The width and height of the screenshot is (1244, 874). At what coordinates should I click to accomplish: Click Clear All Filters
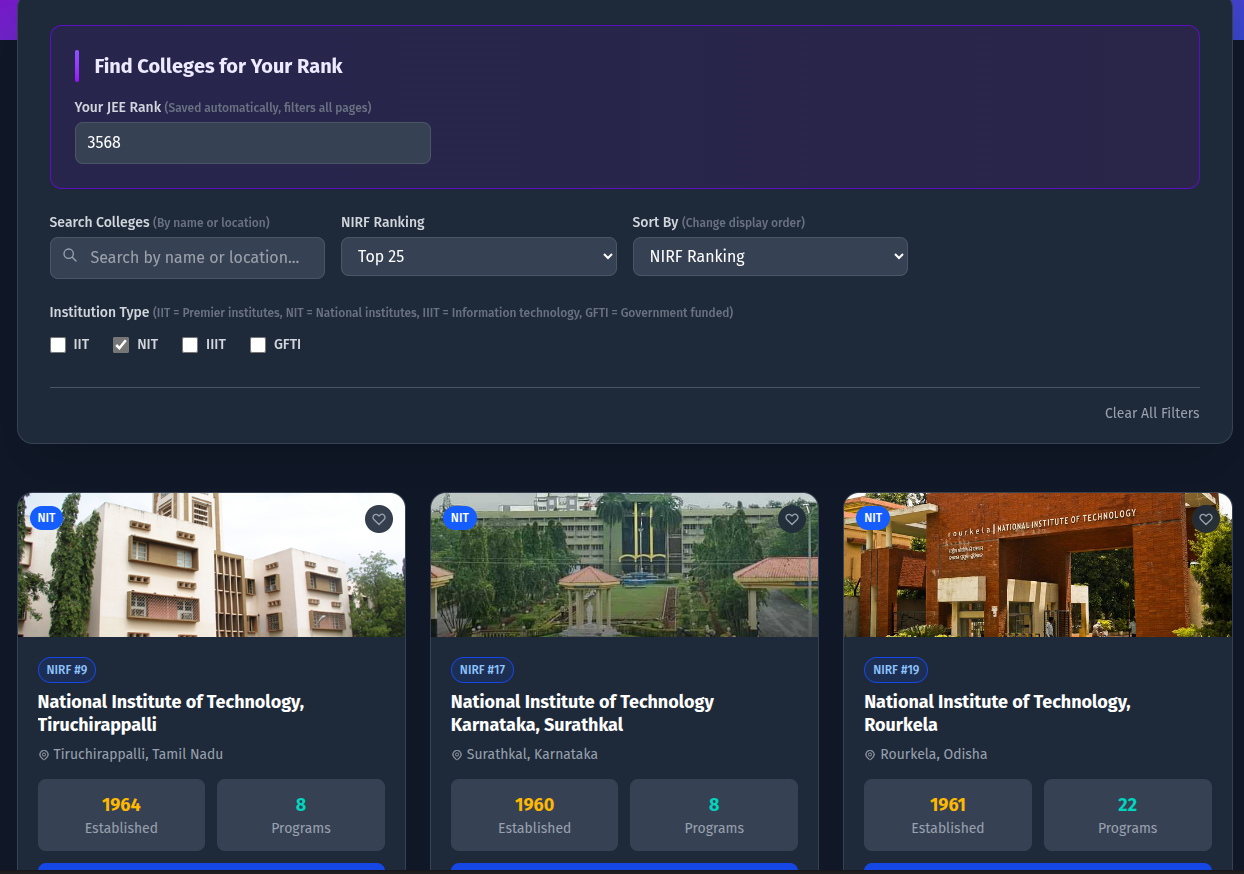click(x=1152, y=413)
